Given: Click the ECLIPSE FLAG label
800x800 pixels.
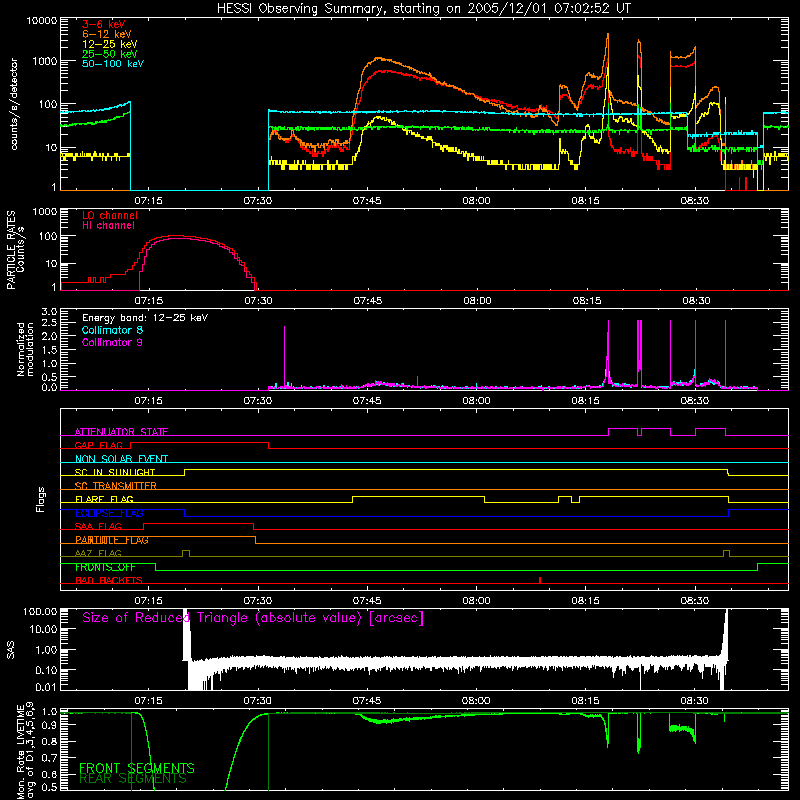Looking at the screenshot, I should pyautogui.click(x=109, y=513).
